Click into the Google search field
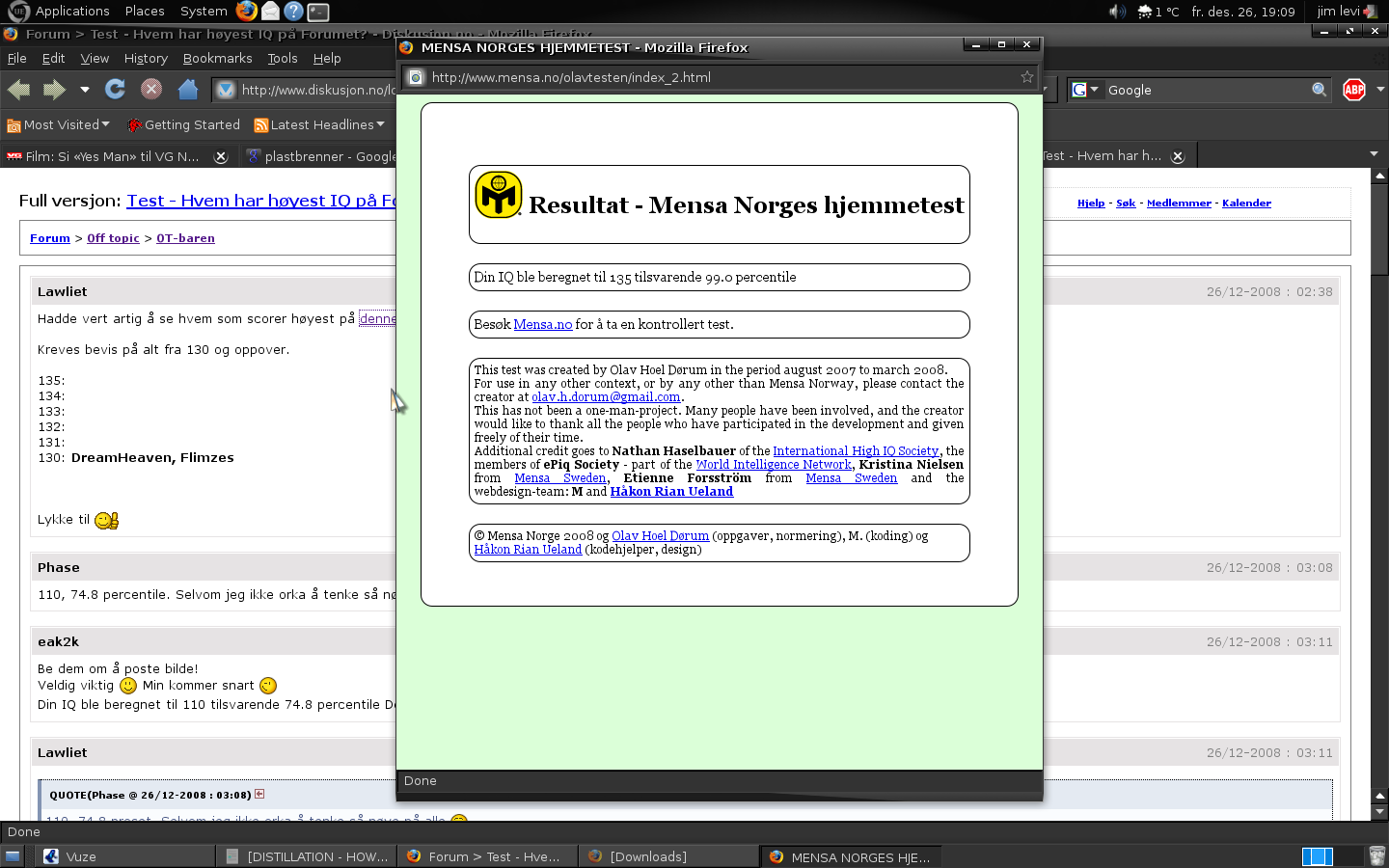This screenshot has height=868, width=1389. 1206,90
